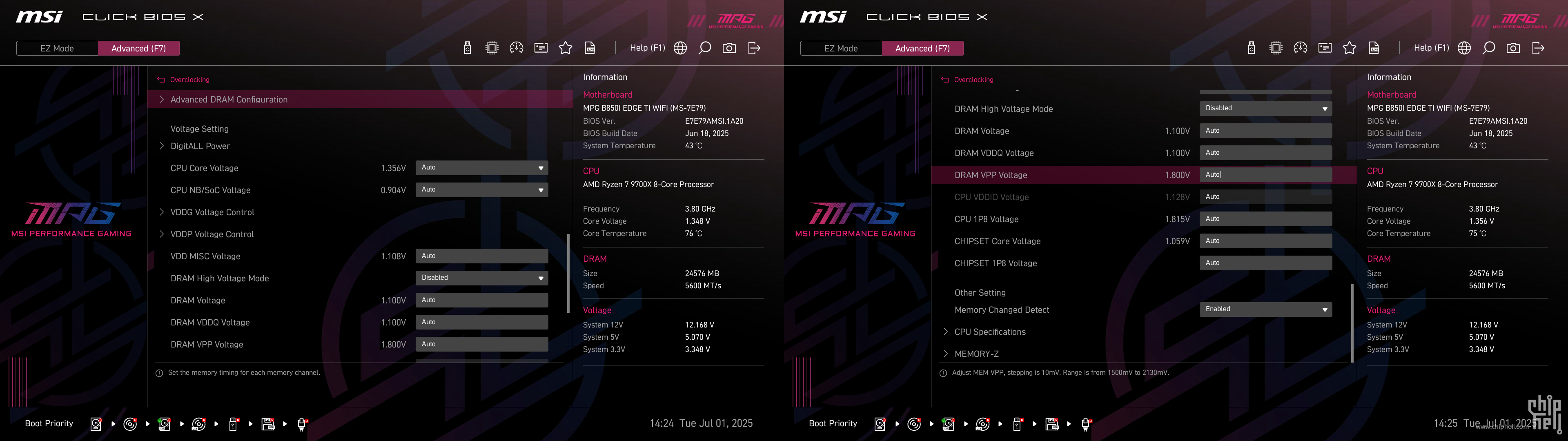Click Help (F1) in left BIOS screen
The image size is (1568, 441).
[x=647, y=47]
